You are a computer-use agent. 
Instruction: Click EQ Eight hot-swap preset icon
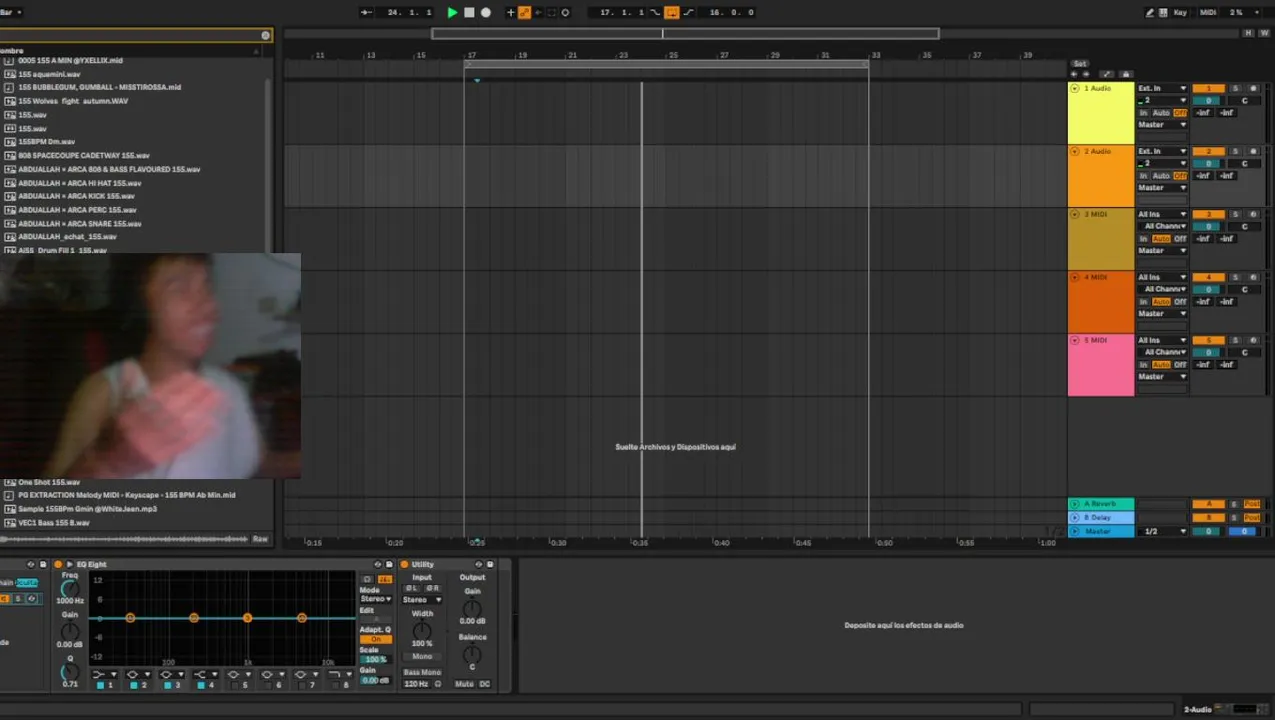coord(378,564)
